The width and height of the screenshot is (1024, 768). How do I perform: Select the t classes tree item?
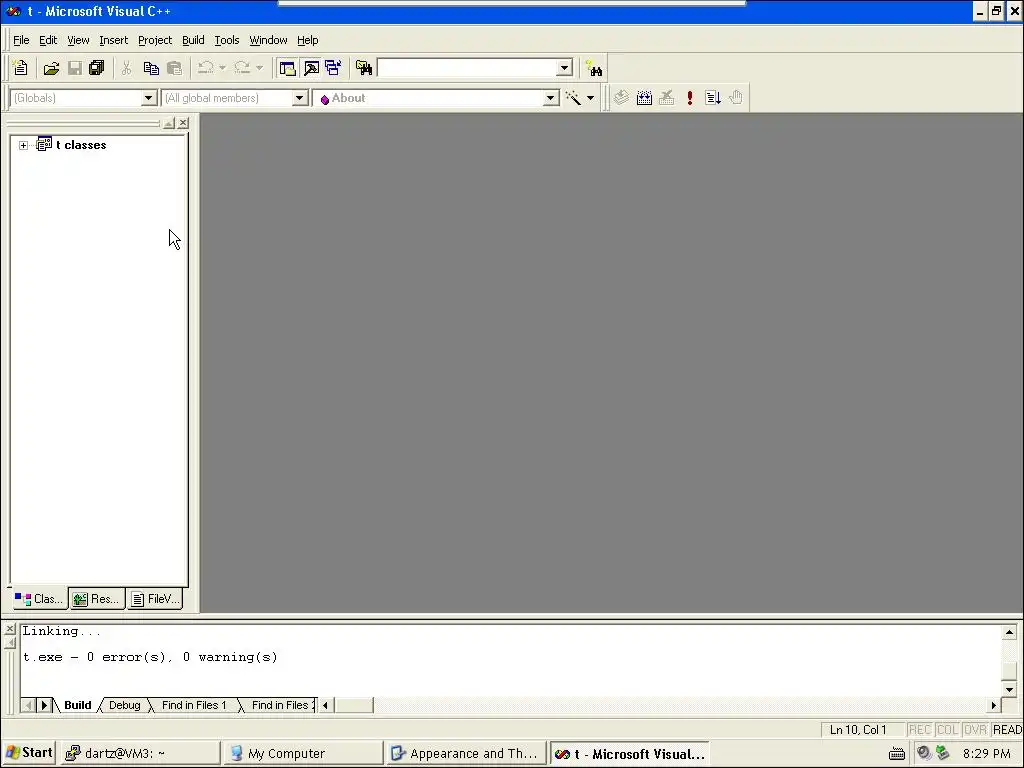point(81,145)
